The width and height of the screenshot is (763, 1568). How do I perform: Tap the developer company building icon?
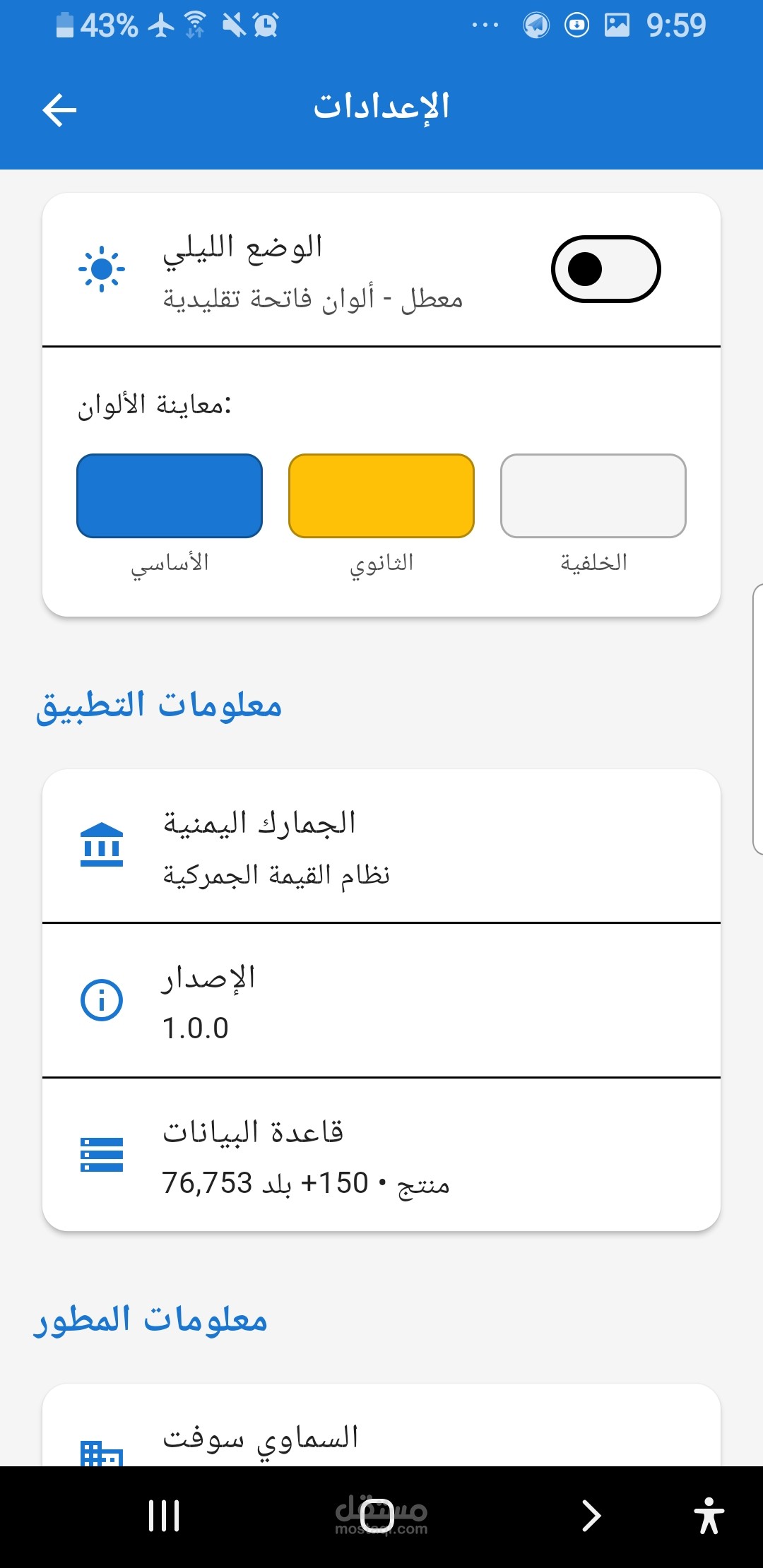coord(102,1452)
